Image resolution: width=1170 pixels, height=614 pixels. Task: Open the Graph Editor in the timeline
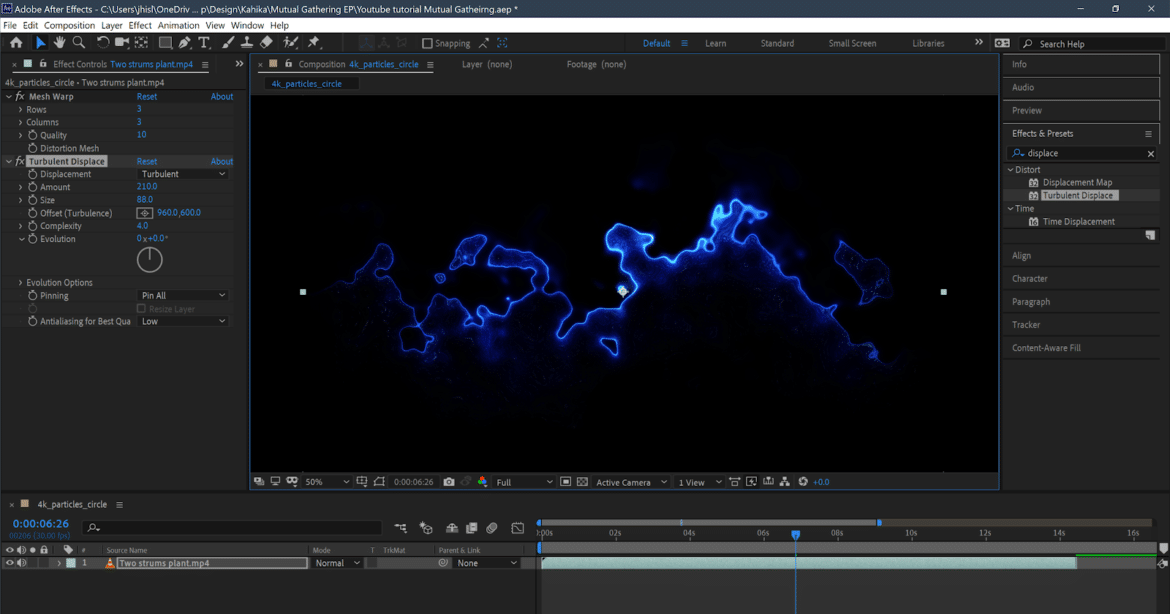[x=518, y=528]
